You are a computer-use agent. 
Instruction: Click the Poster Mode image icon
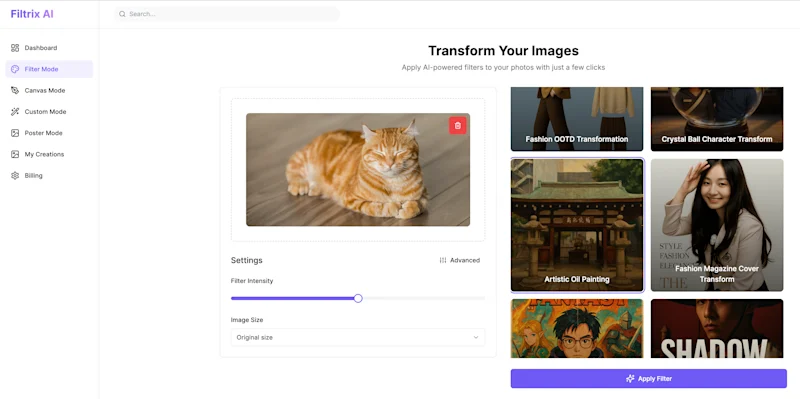15,133
